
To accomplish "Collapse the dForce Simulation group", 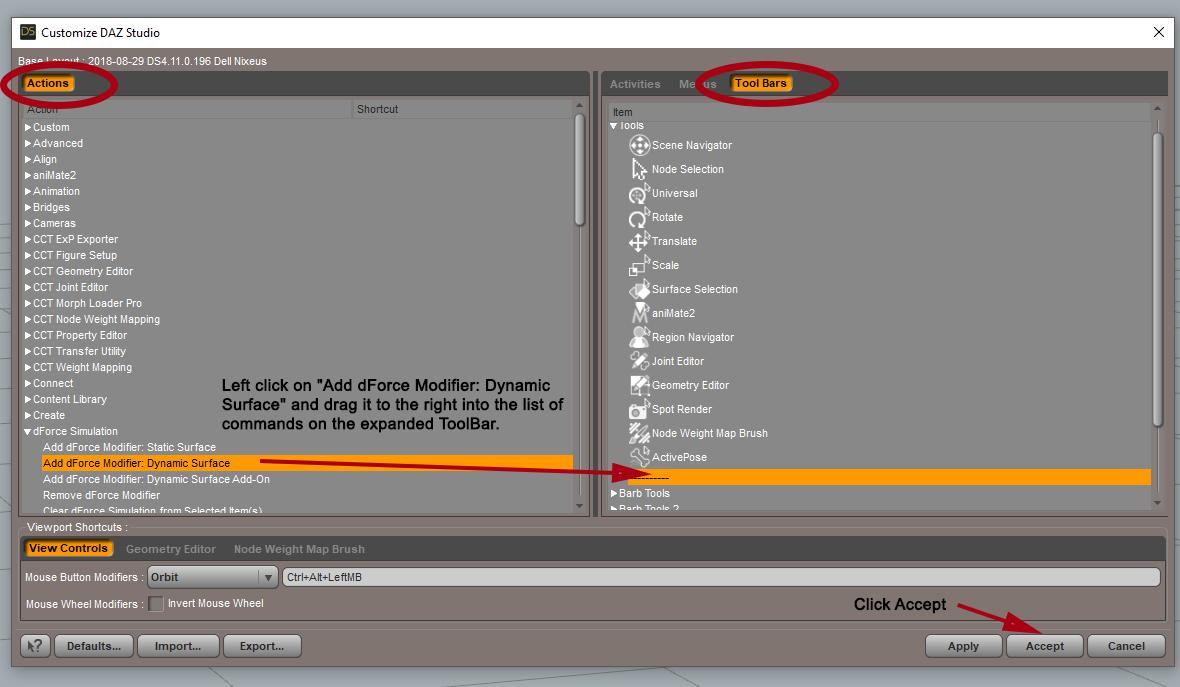I will [28, 432].
